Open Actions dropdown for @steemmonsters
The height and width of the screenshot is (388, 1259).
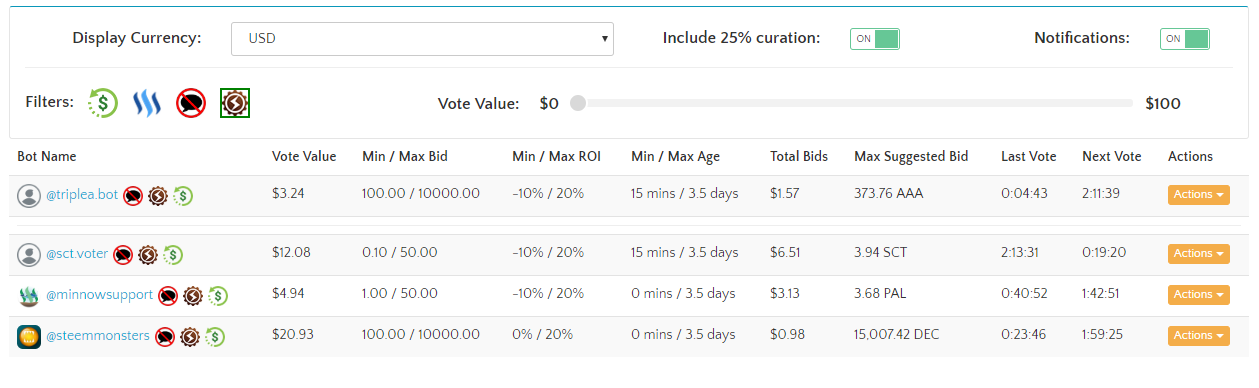click(x=1198, y=336)
